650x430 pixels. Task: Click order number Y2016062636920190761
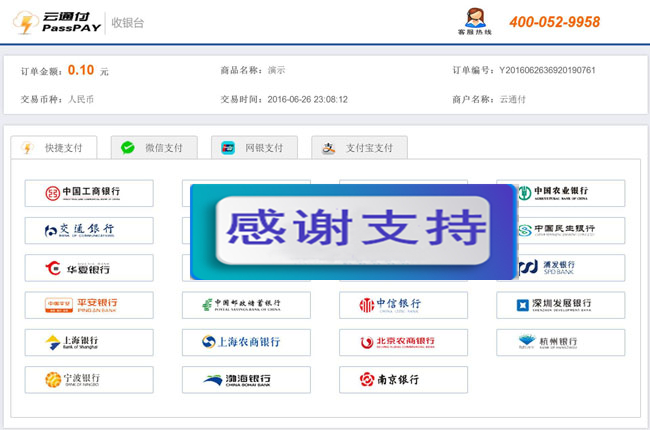coord(547,70)
